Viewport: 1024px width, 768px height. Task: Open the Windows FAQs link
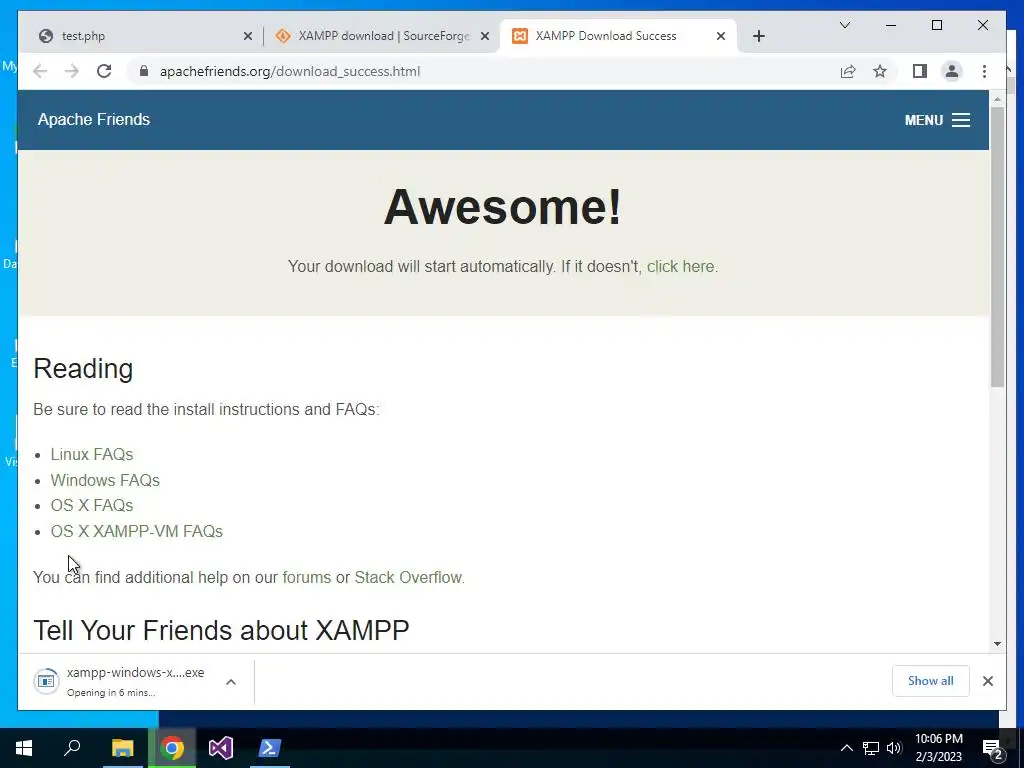105,481
